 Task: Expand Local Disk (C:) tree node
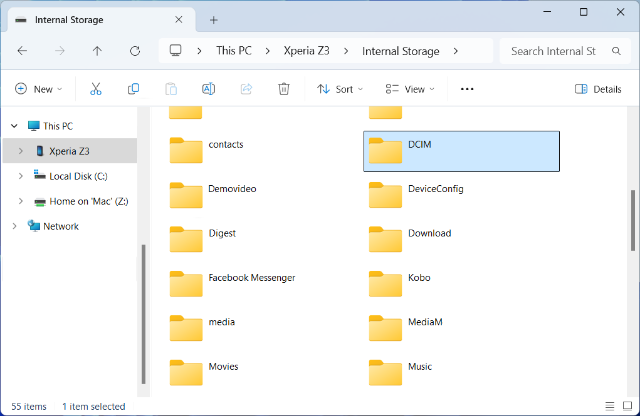pyautogui.click(x=21, y=176)
